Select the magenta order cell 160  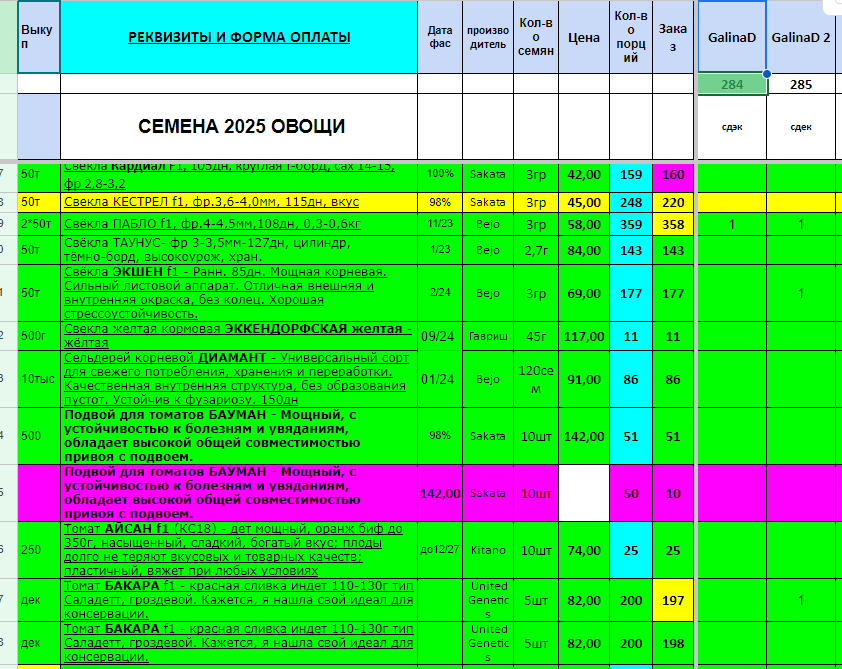(x=673, y=176)
